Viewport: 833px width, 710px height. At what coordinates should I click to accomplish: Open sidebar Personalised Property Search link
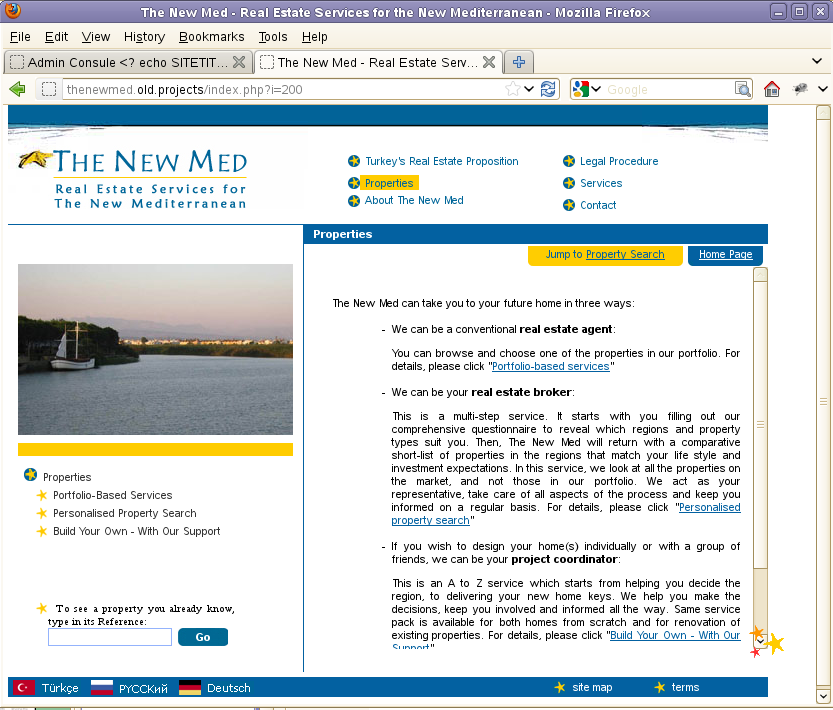[124, 513]
